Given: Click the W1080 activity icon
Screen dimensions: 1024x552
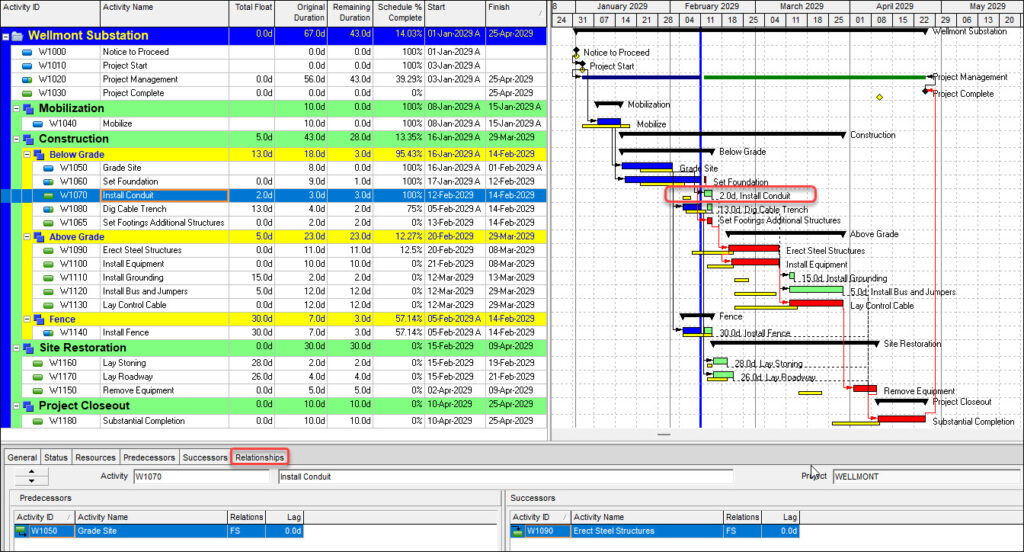Looking at the screenshot, I should [48, 209].
